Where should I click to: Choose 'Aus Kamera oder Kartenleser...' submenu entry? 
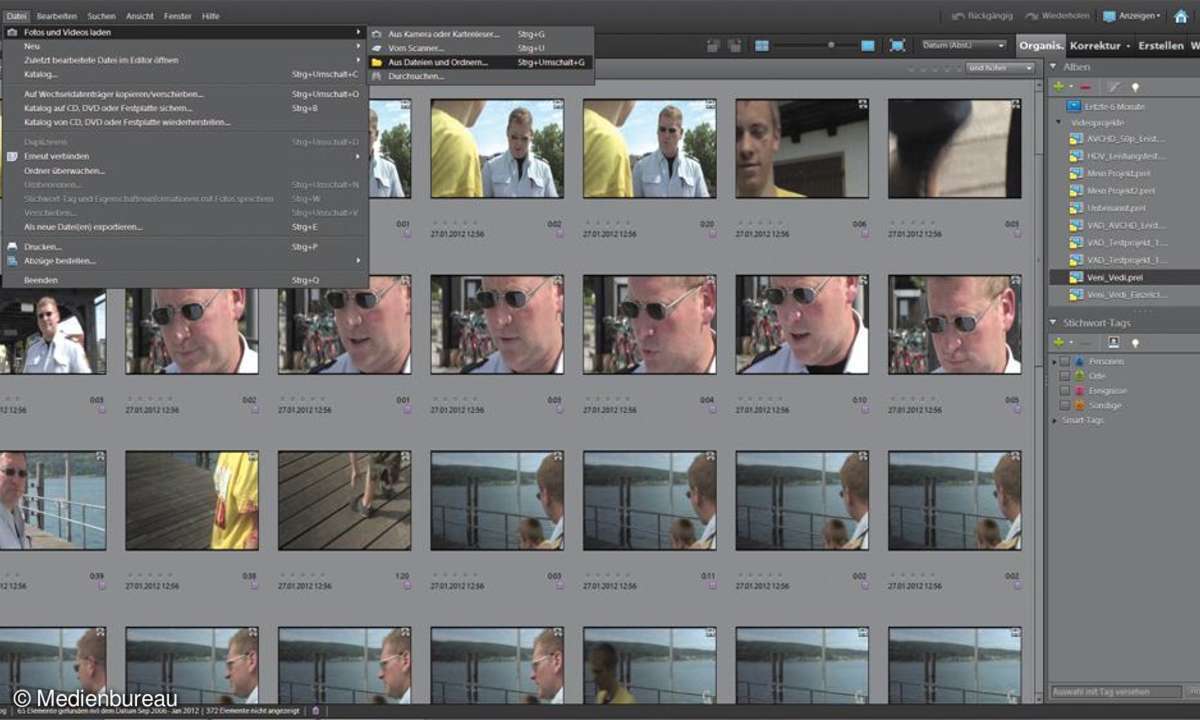click(x=480, y=34)
